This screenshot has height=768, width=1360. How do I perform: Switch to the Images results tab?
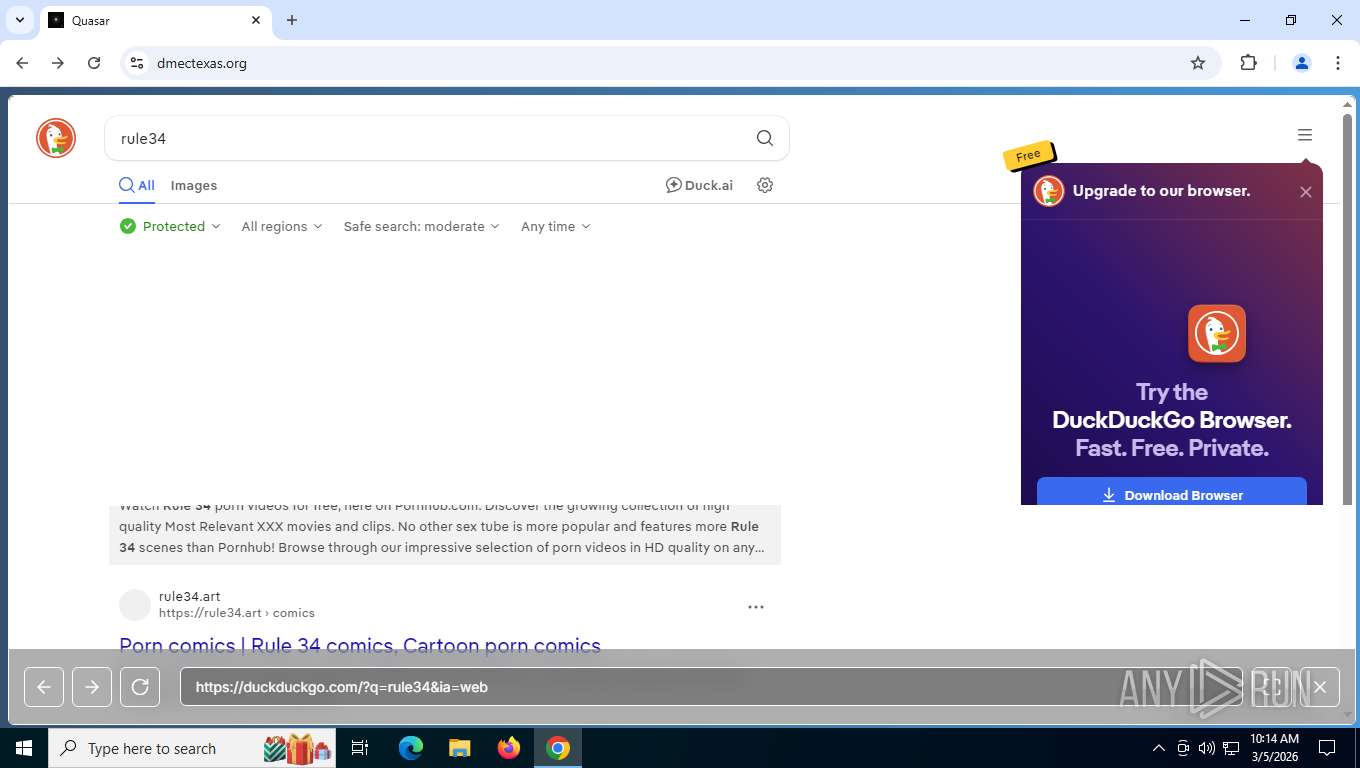pyautogui.click(x=194, y=185)
